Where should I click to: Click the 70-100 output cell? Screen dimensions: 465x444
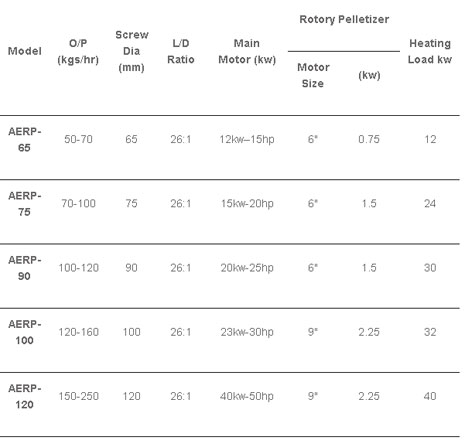coord(78,204)
